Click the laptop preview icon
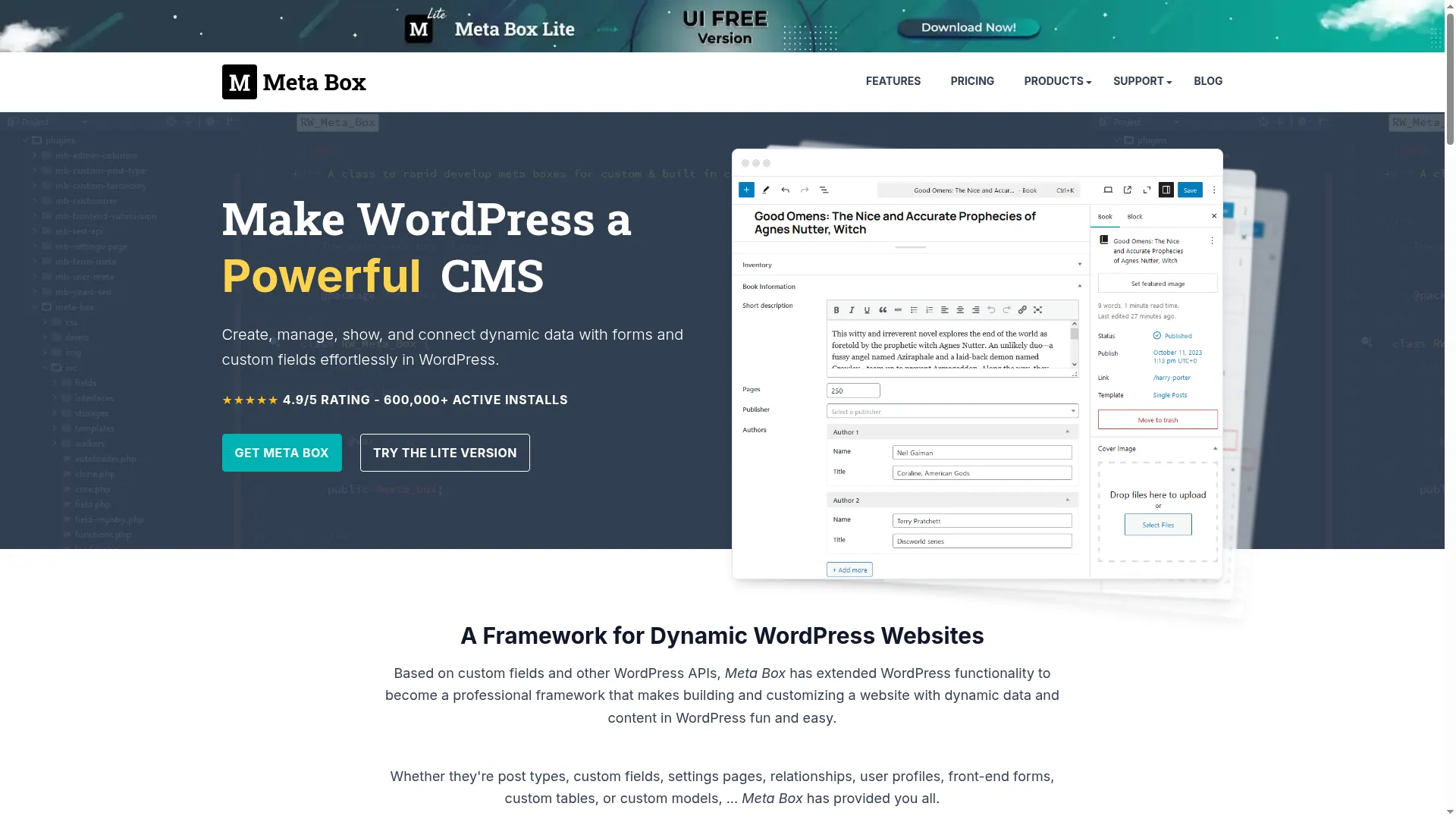The height and width of the screenshot is (819, 1456). click(1108, 190)
